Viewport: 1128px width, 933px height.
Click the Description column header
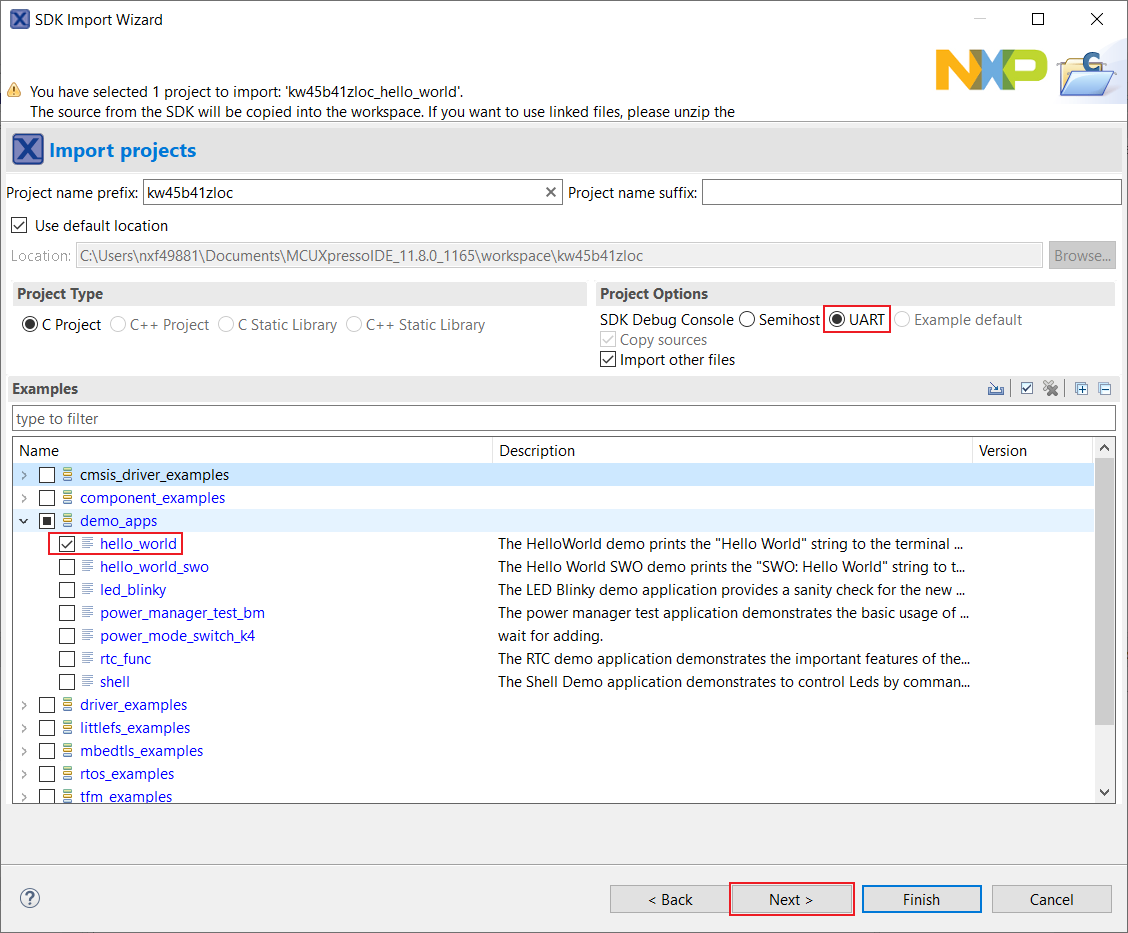tap(732, 451)
